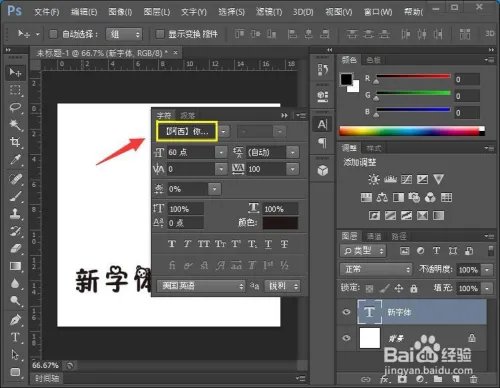Open the 窗口(W) menu
Viewport: 500px width, 388px height.
pos(378,12)
